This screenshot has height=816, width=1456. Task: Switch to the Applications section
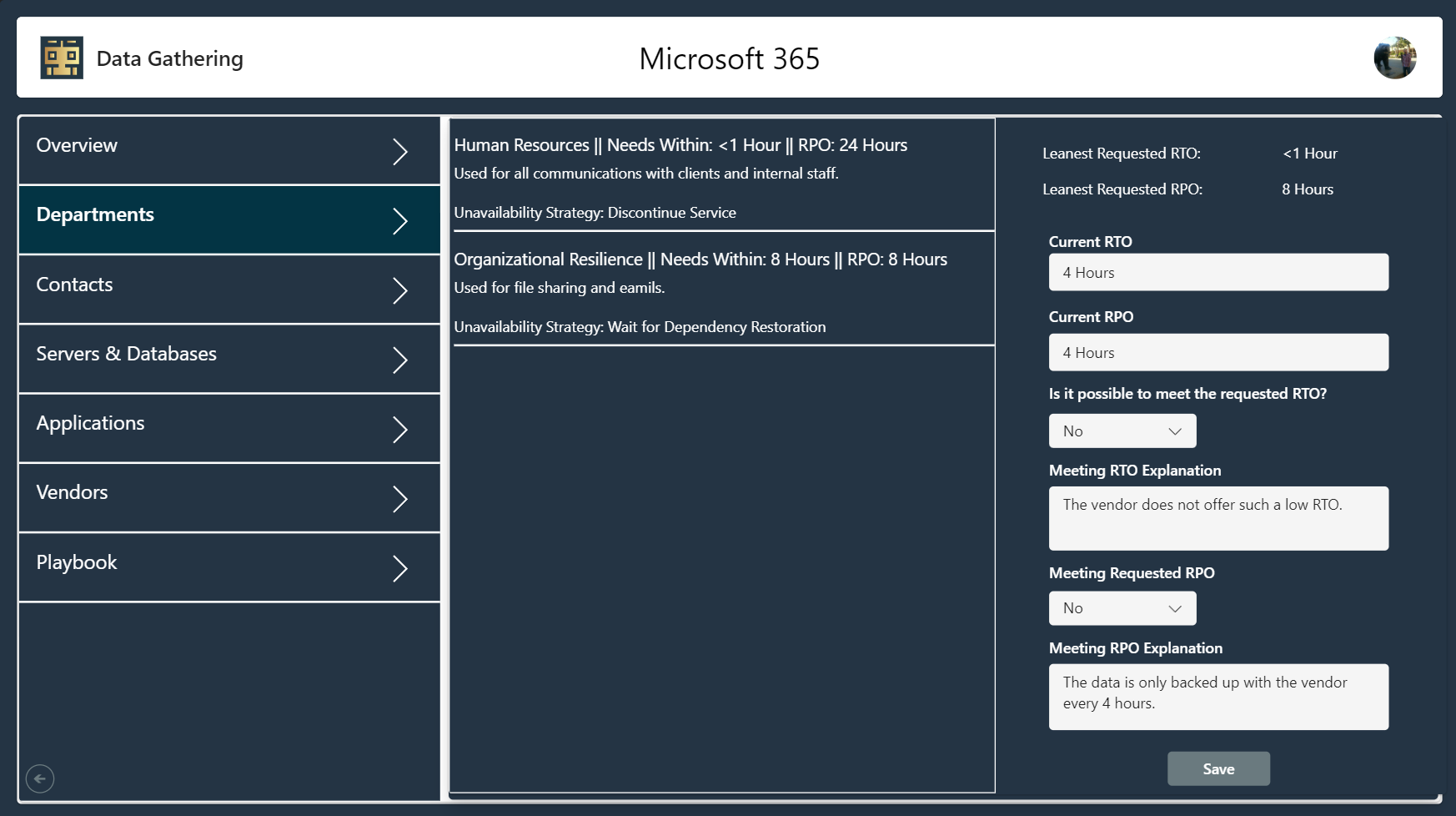tap(229, 428)
